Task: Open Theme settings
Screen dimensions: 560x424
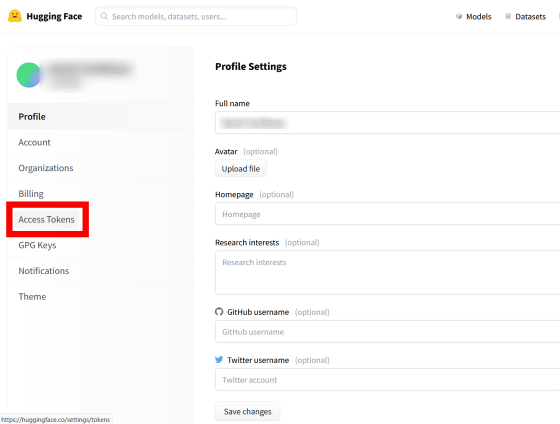Action: click(x=101, y=296)
